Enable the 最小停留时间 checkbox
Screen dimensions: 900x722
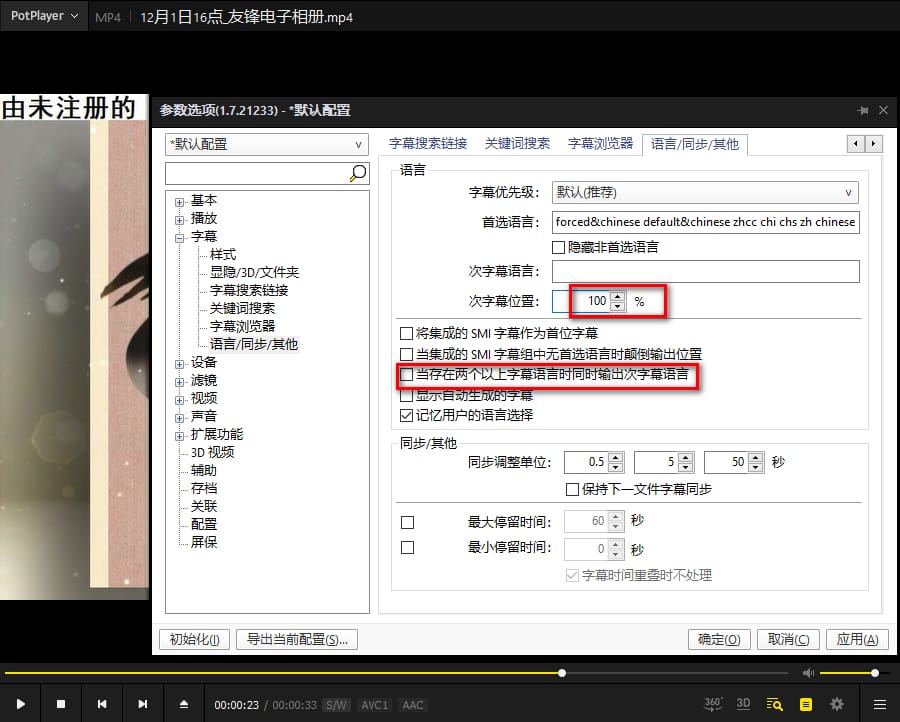tap(408, 548)
